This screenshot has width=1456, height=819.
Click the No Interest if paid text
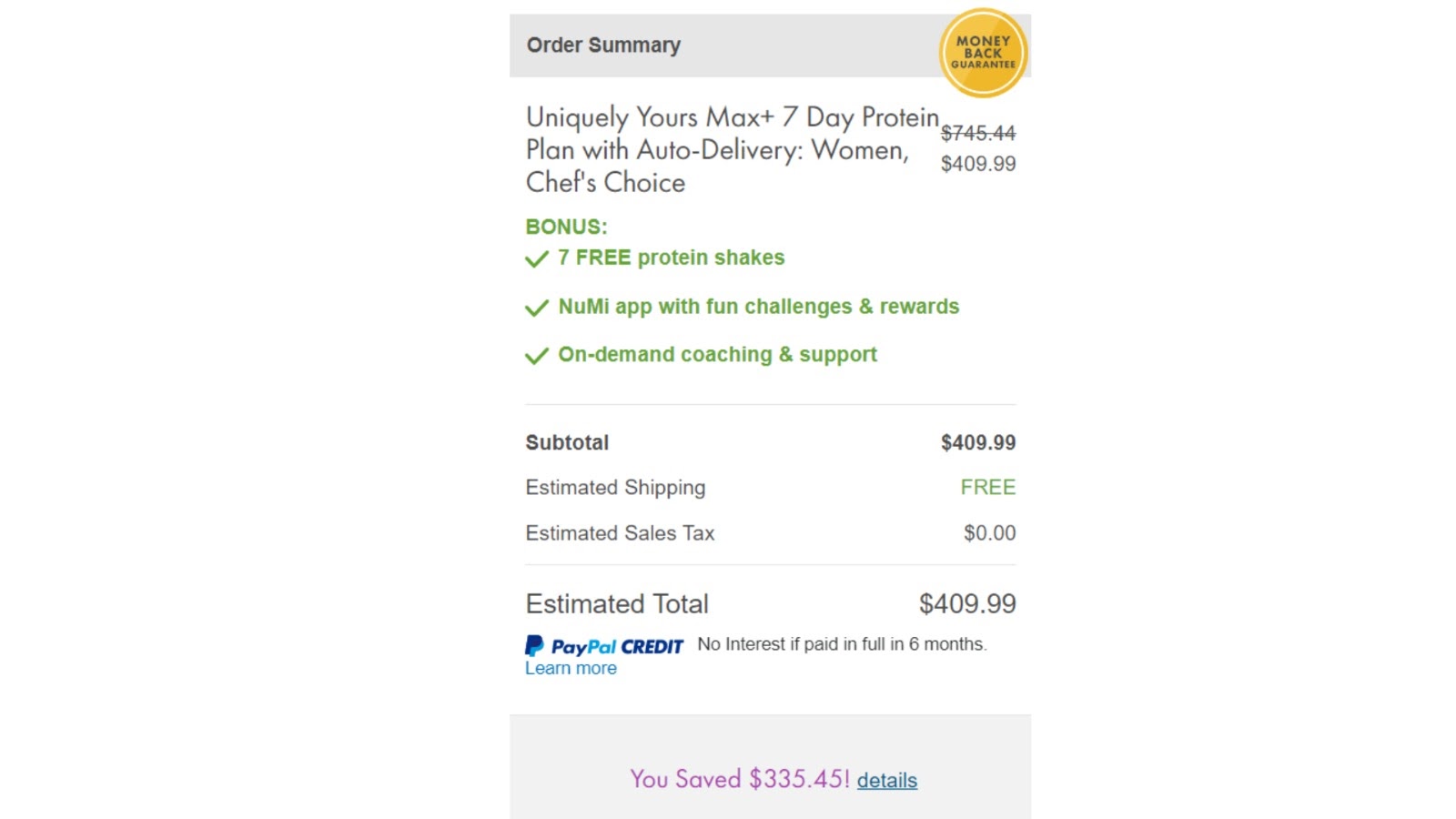click(842, 644)
